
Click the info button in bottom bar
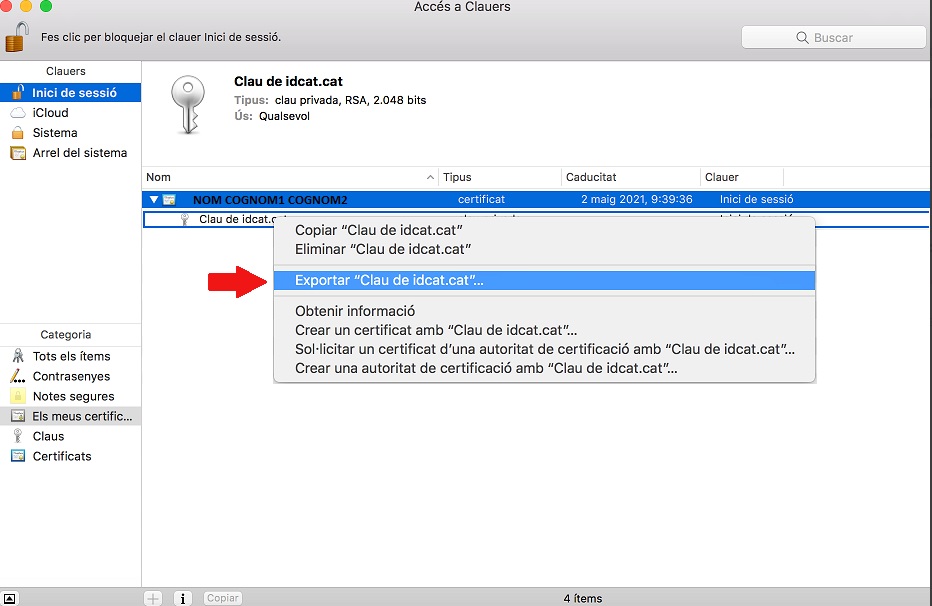(183, 598)
